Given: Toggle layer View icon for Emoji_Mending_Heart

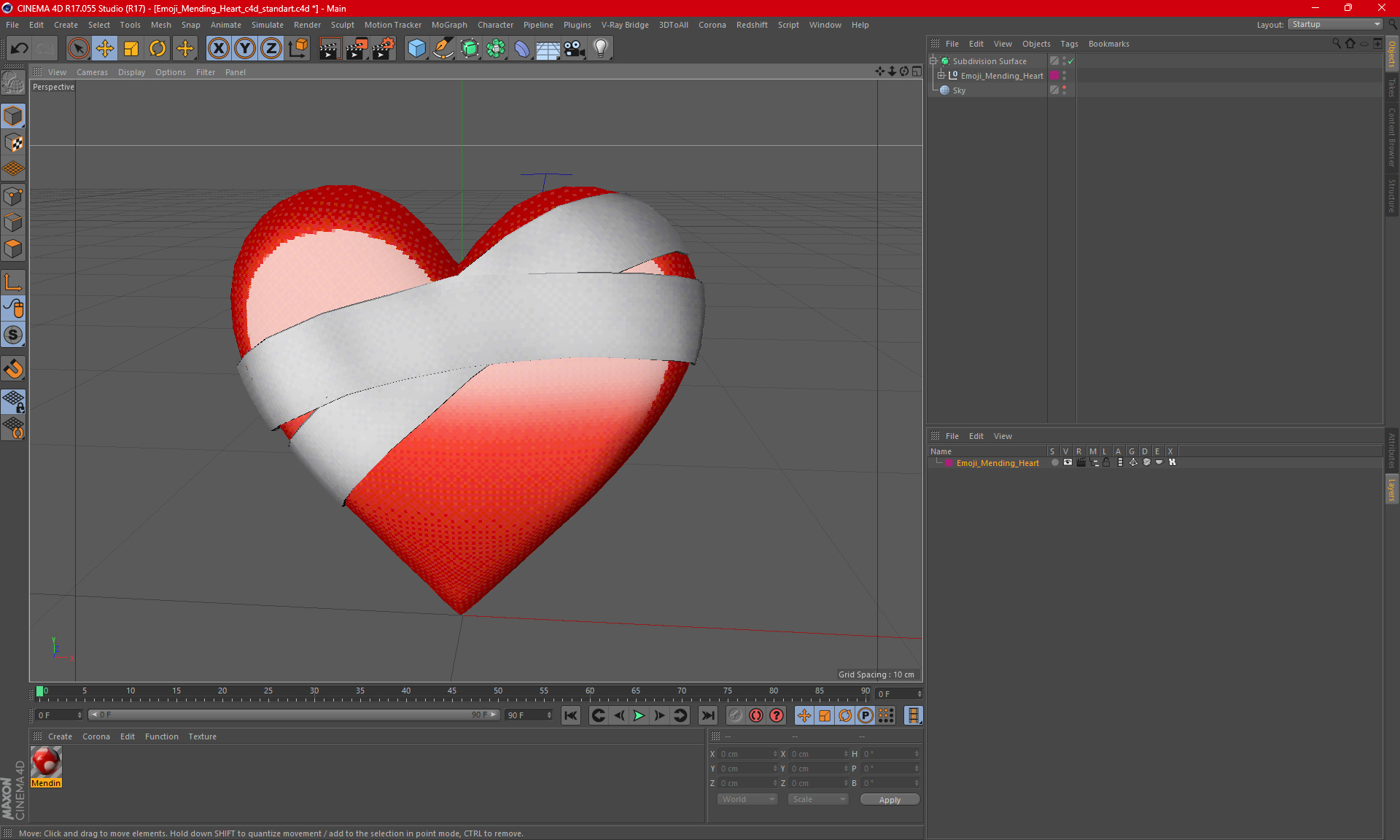Looking at the screenshot, I should coord(1067,462).
